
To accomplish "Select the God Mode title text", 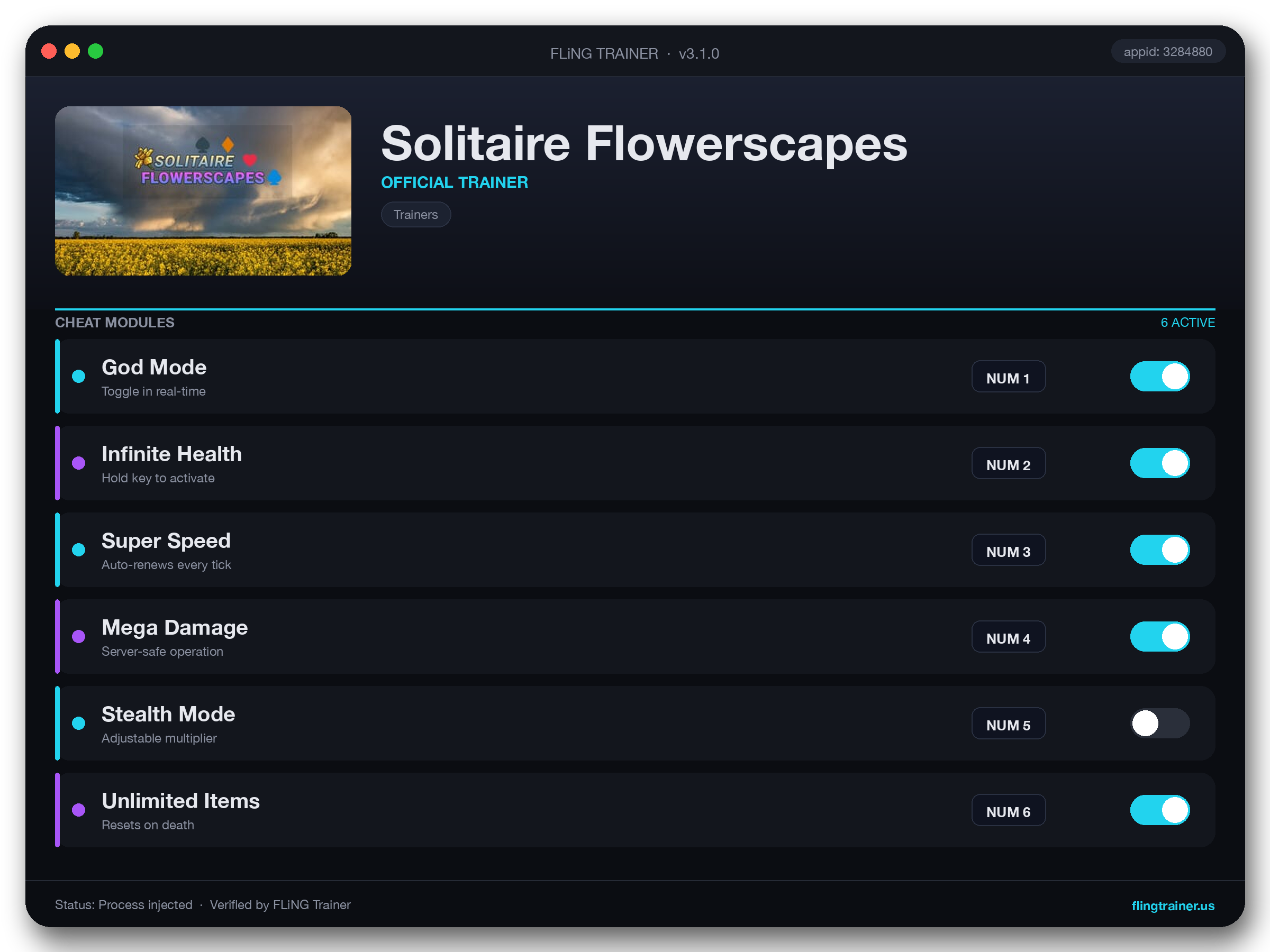I will [x=154, y=367].
